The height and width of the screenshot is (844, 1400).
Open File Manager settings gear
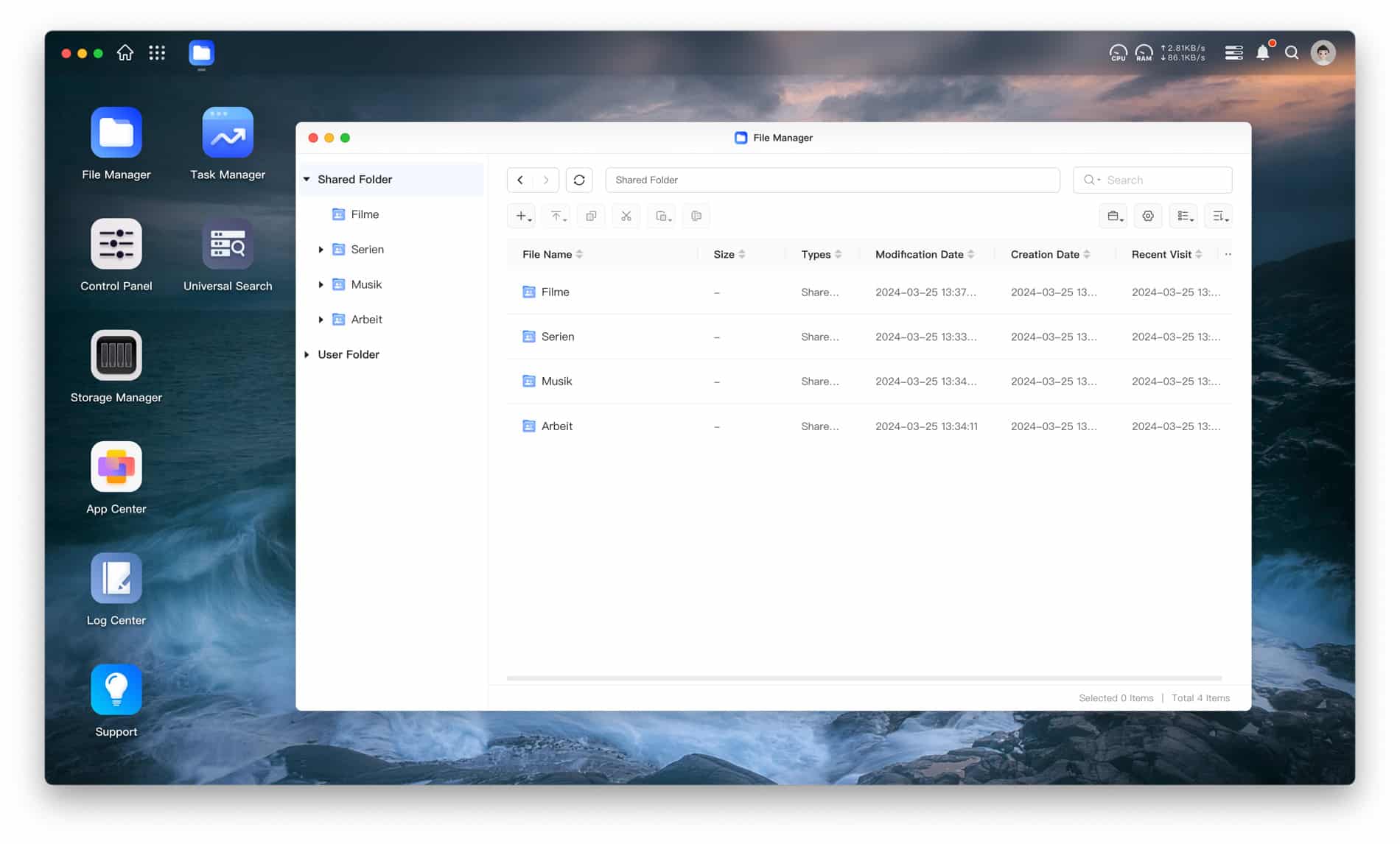pyautogui.click(x=1148, y=216)
